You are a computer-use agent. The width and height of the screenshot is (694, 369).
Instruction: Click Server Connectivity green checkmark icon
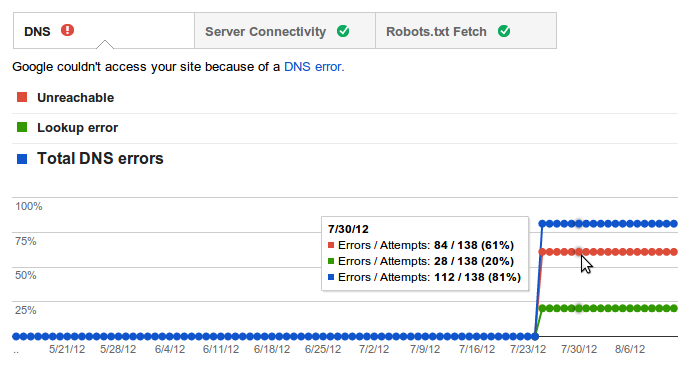tap(343, 31)
